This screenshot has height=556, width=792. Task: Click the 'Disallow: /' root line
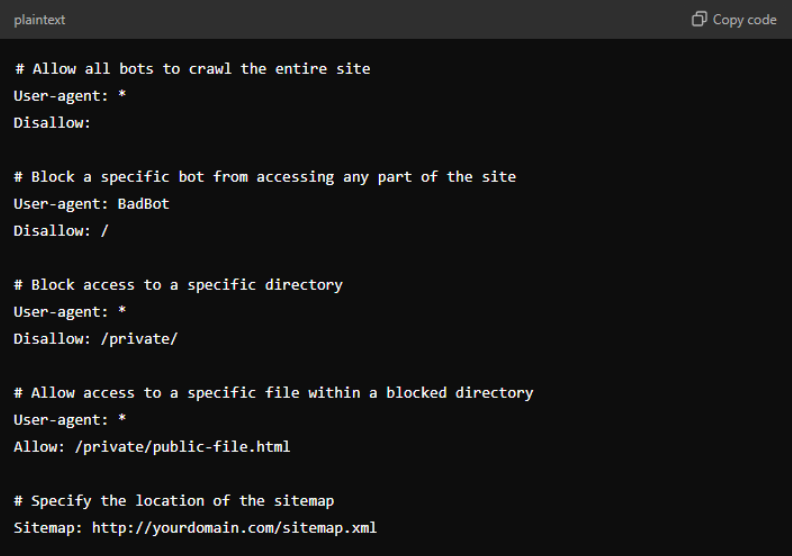coord(61,230)
